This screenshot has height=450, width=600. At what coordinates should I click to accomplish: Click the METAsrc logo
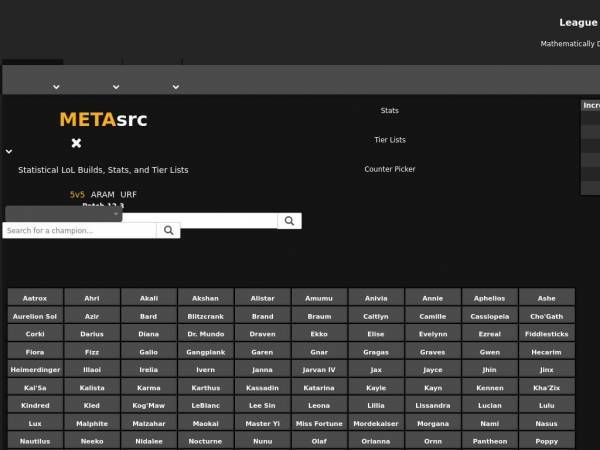(x=103, y=119)
